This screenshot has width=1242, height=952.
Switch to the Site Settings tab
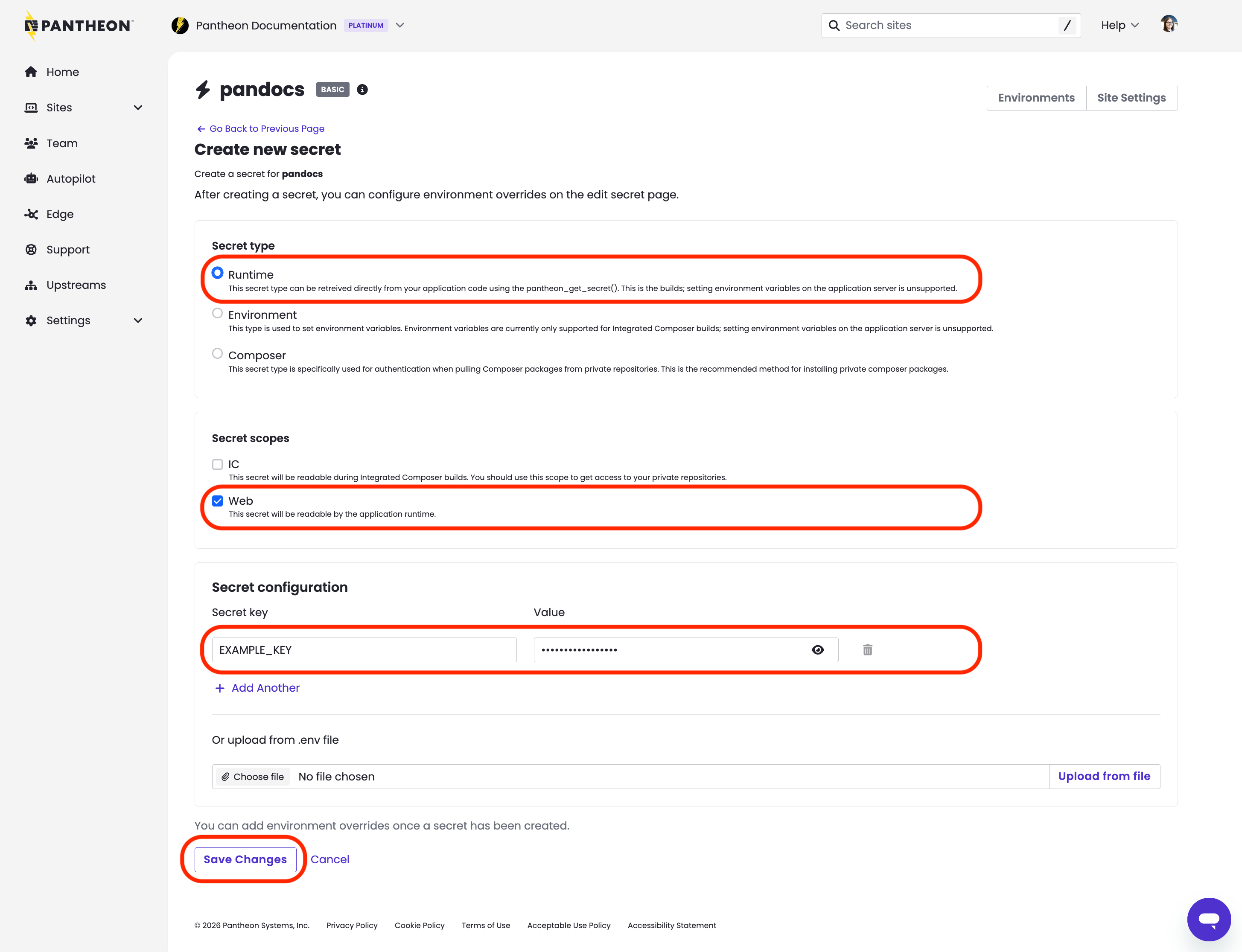coord(1131,97)
